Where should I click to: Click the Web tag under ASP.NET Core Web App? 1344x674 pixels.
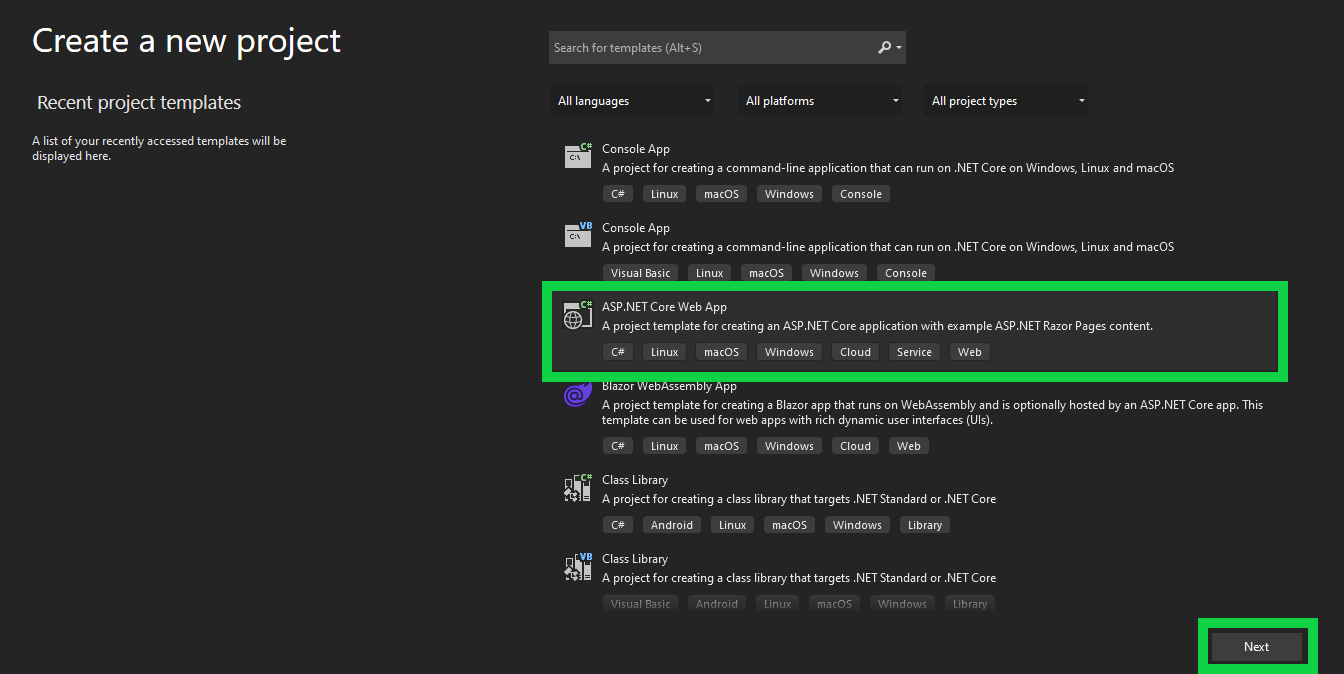pyautogui.click(x=970, y=352)
